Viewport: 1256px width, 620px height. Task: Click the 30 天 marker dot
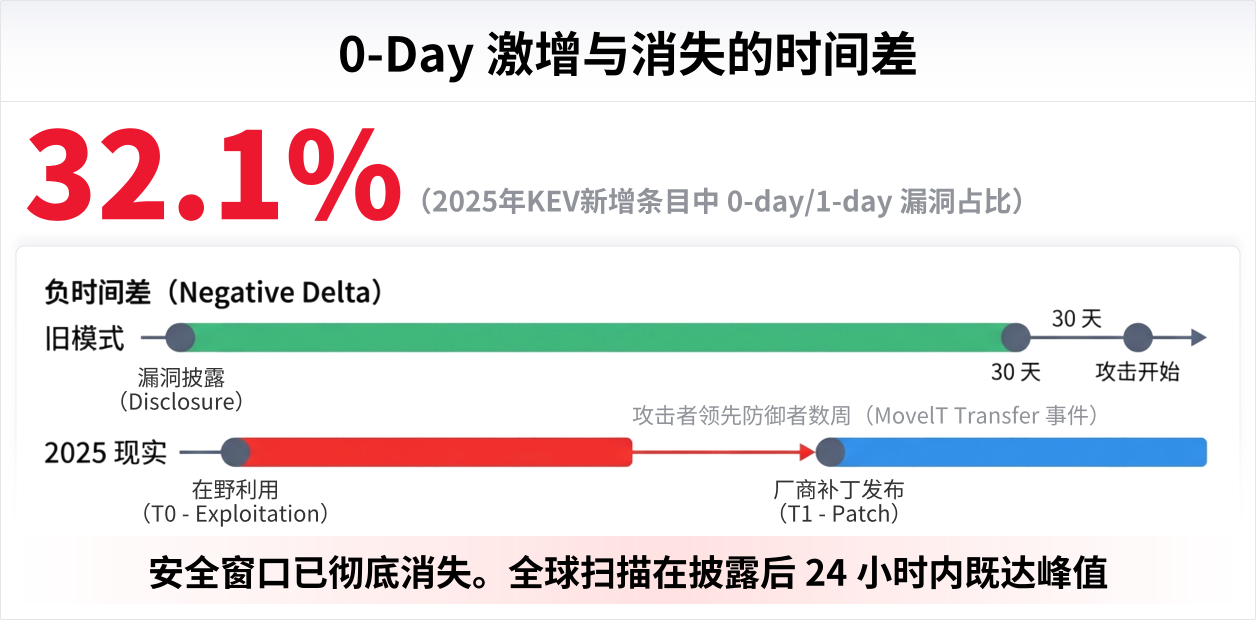[x=1015, y=338]
